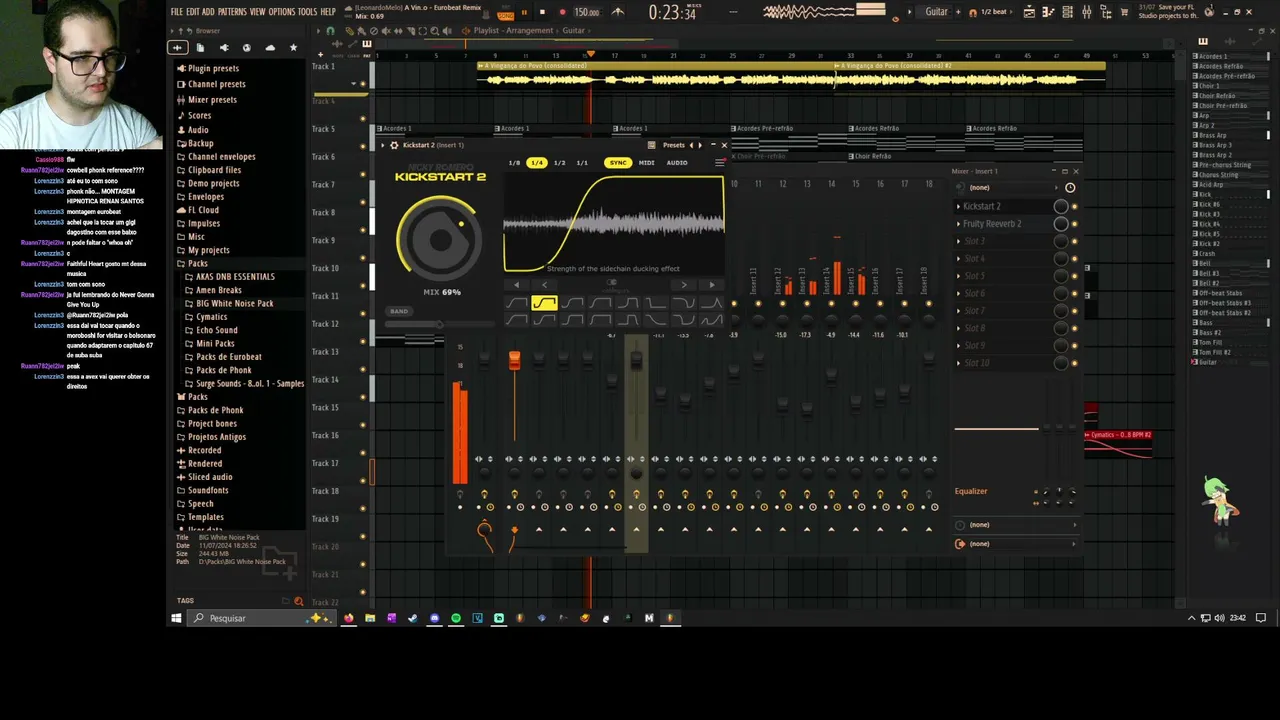The height and width of the screenshot is (720, 1280).
Task: Open Kickstart 2 plugin options gear icon
Action: pyautogui.click(x=394, y=145)
